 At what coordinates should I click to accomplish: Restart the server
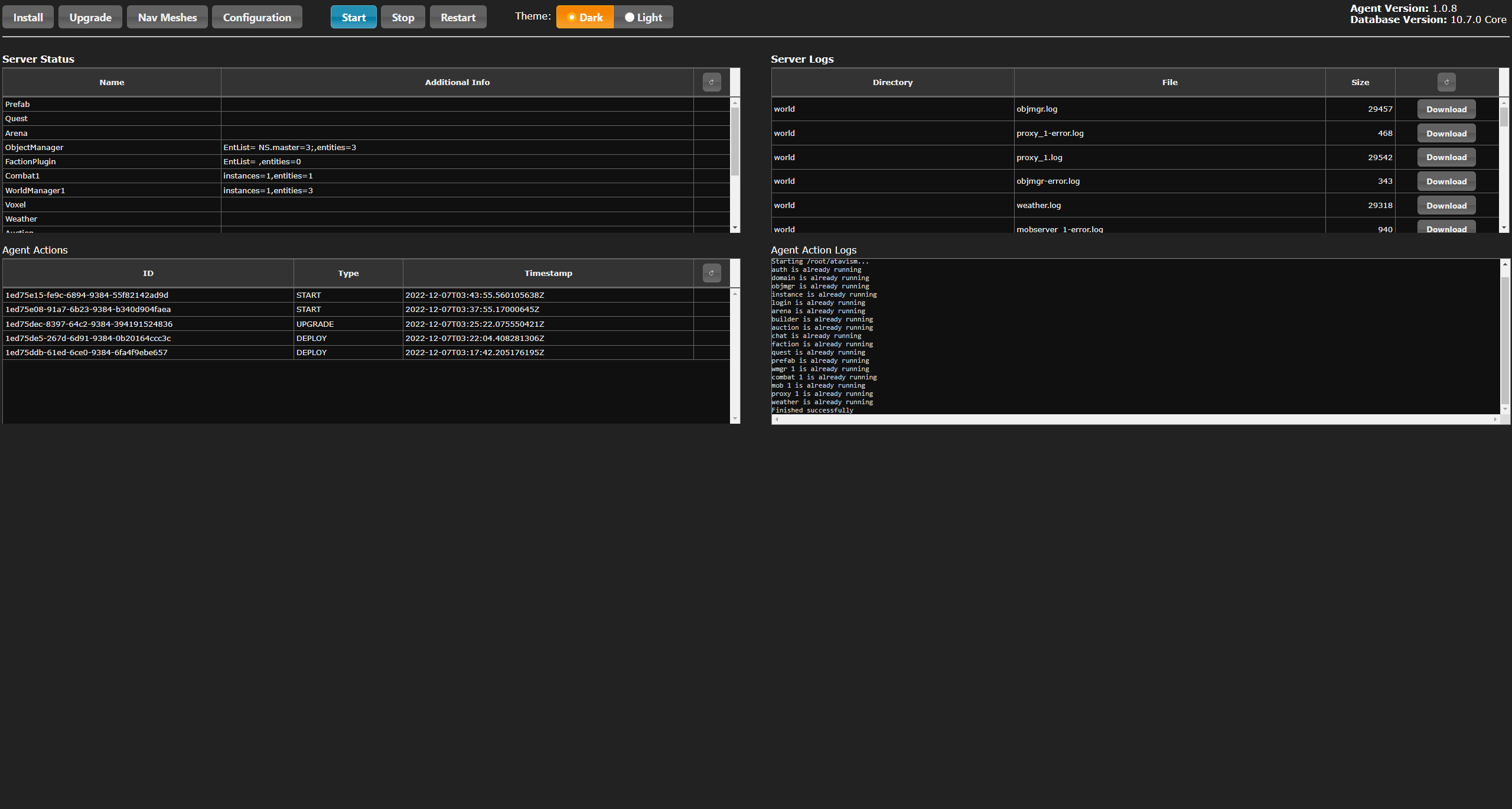[458, 17]
